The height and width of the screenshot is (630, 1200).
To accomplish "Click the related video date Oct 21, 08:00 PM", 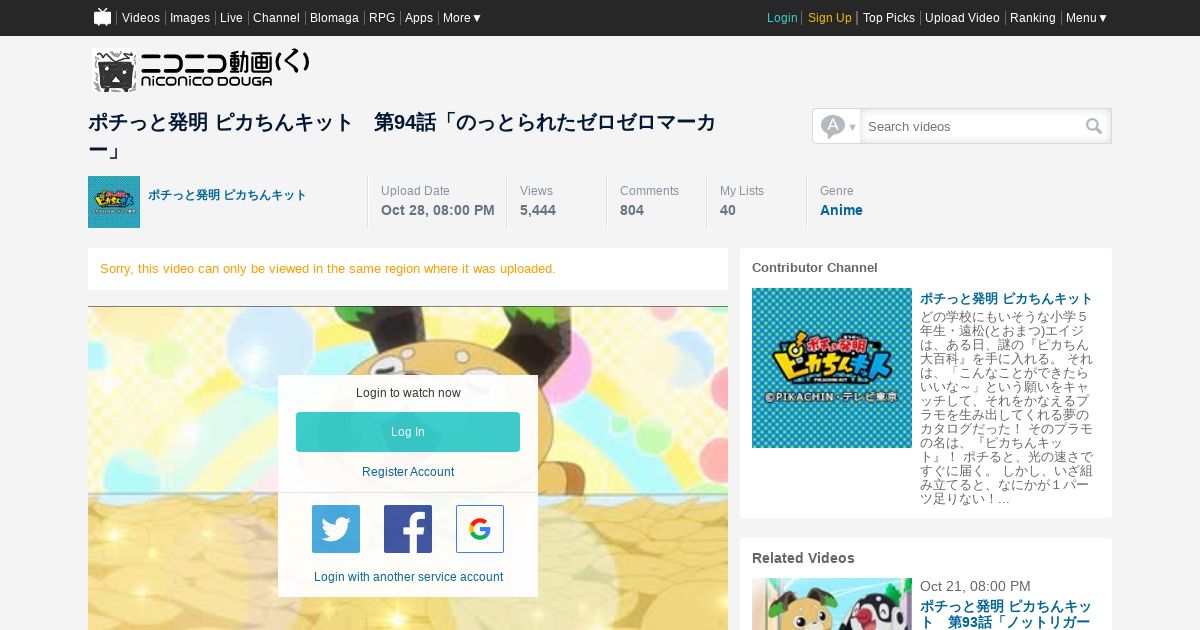I will click(x=975, y=586).
